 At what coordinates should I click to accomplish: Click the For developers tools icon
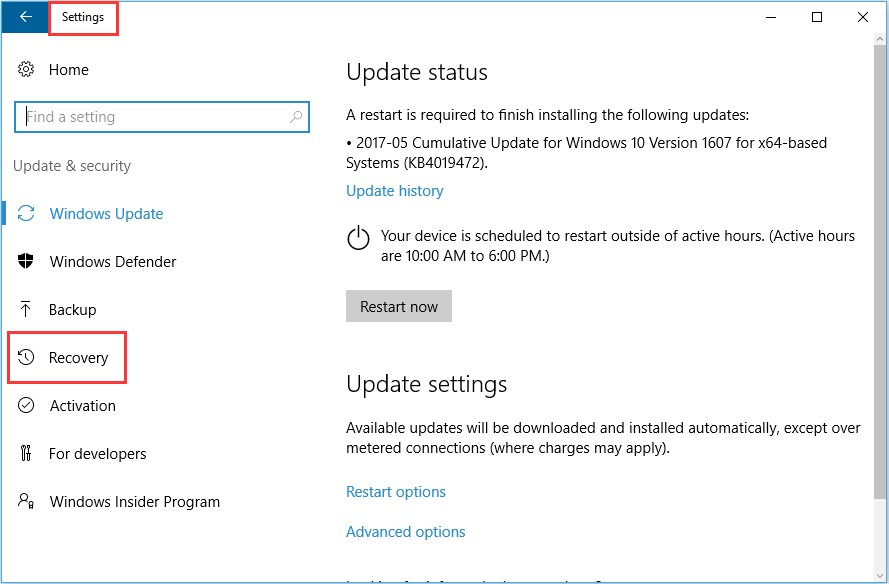coord(26,453)
